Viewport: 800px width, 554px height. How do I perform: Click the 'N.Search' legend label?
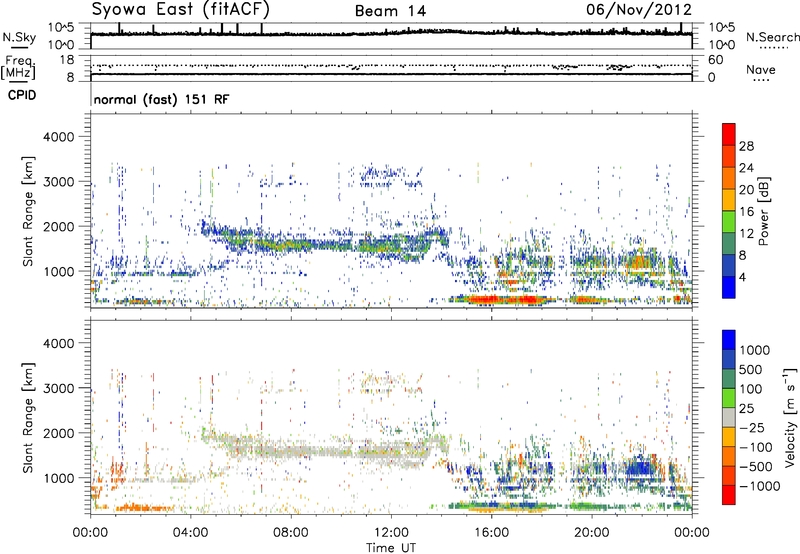point(772,37)
